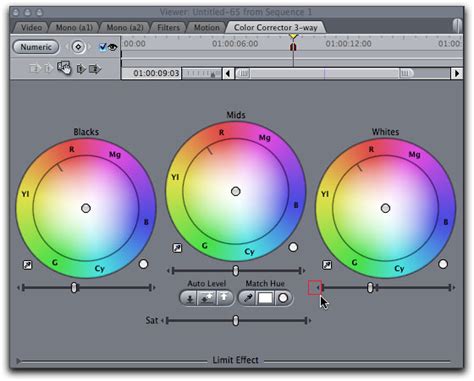
Task: Toggle the eye visual controls icon
Action: click(113, 47)
